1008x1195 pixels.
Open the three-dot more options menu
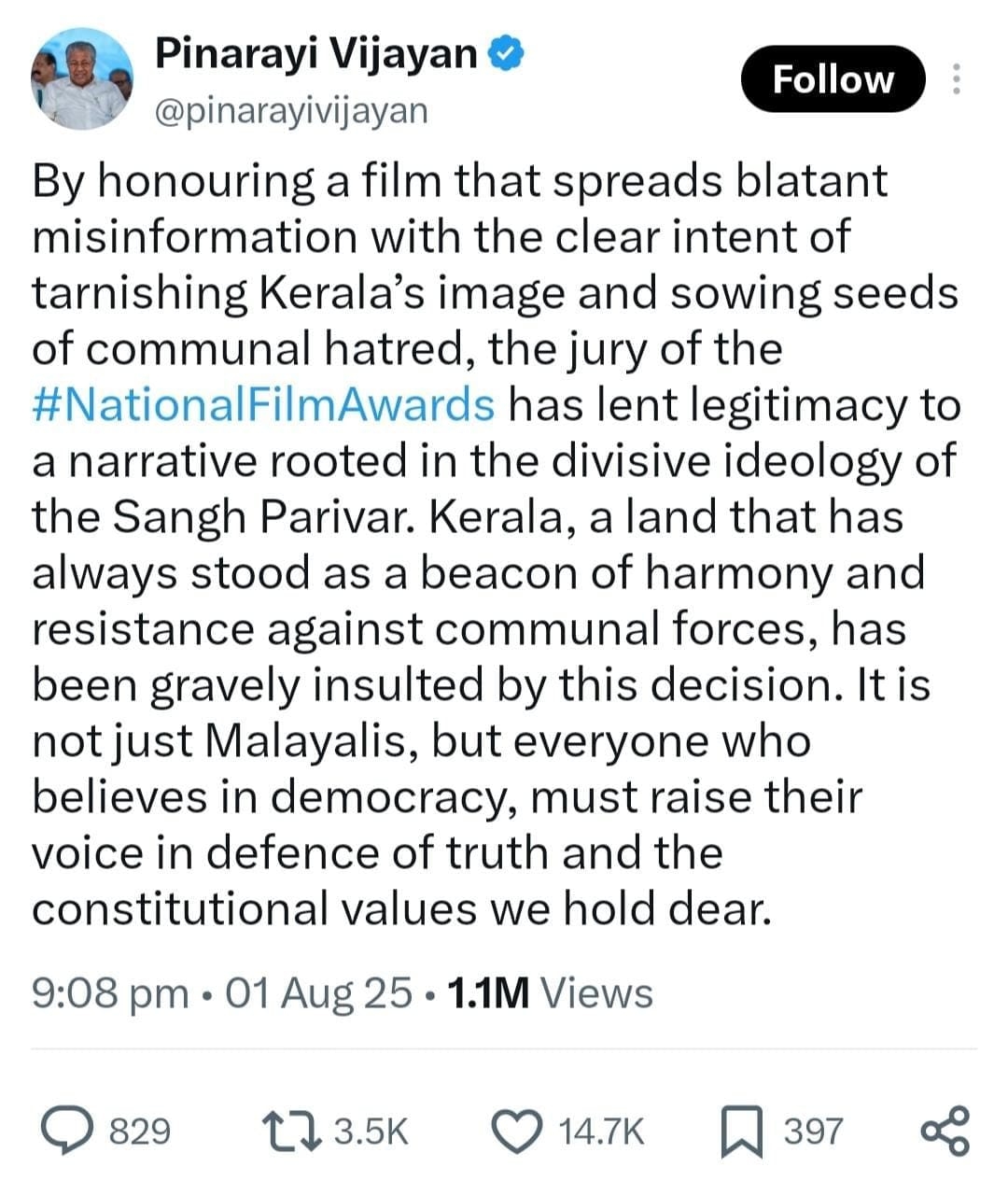coord(955,79)
